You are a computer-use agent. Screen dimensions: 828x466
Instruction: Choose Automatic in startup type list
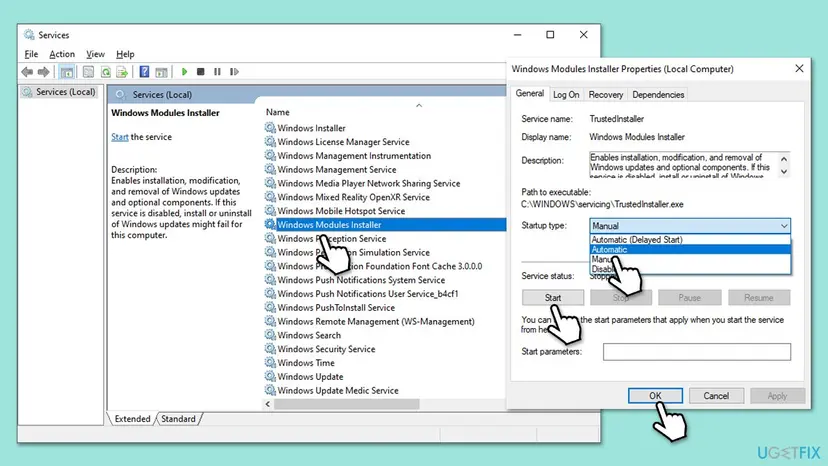(690, 249)
